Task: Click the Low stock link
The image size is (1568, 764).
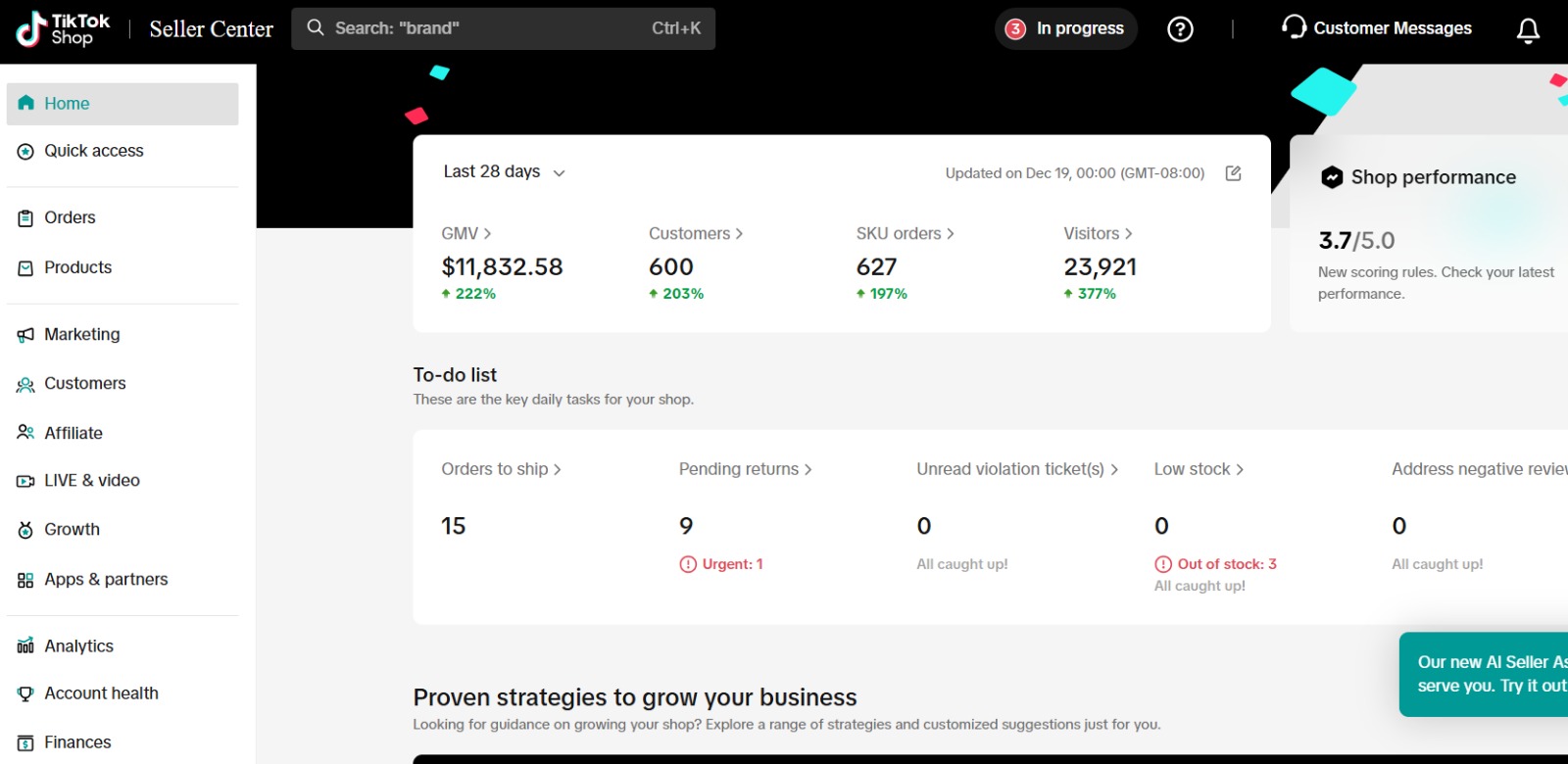Action: 1198,469
